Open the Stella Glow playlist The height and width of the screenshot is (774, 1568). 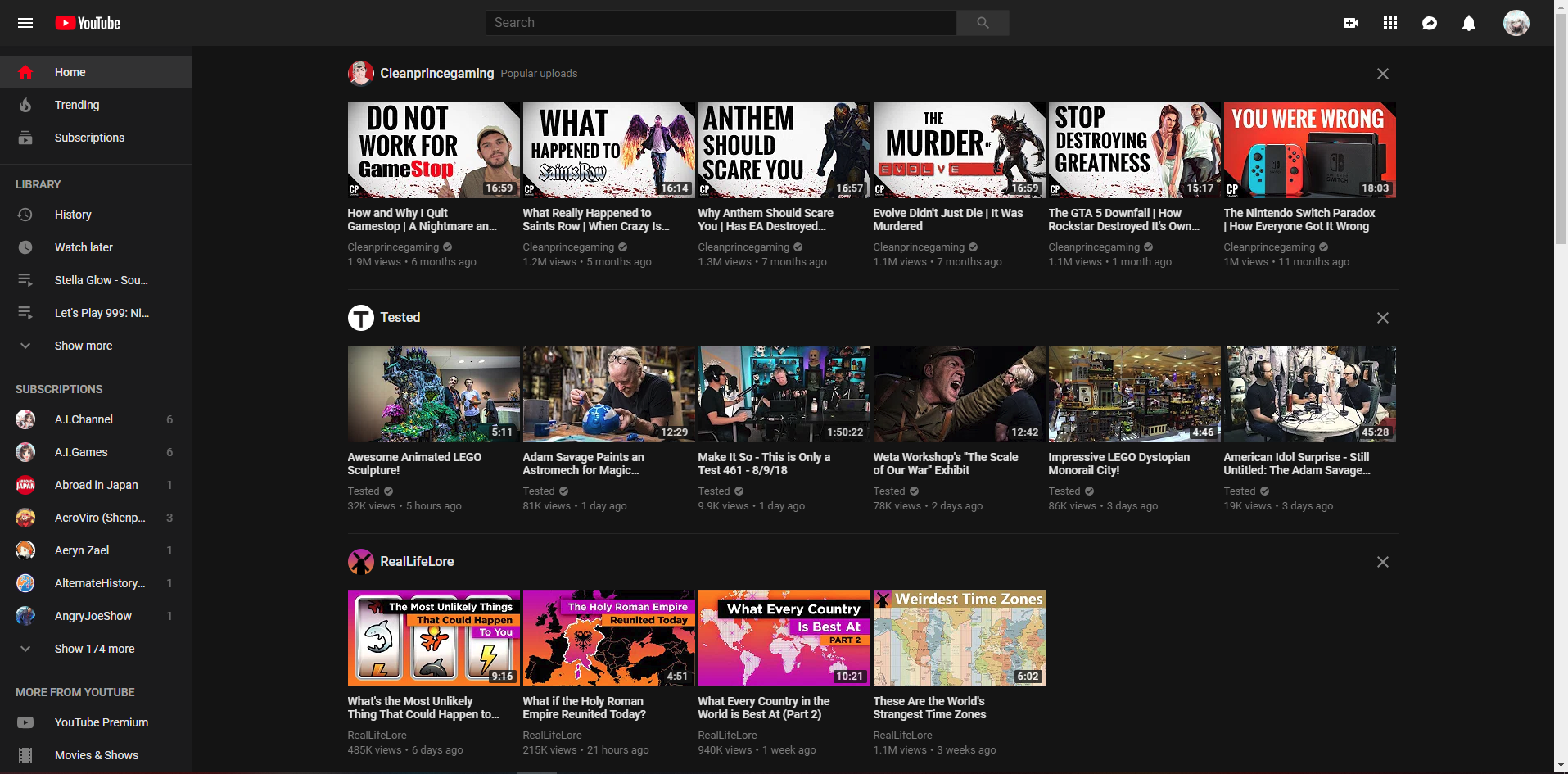point(96,280)
